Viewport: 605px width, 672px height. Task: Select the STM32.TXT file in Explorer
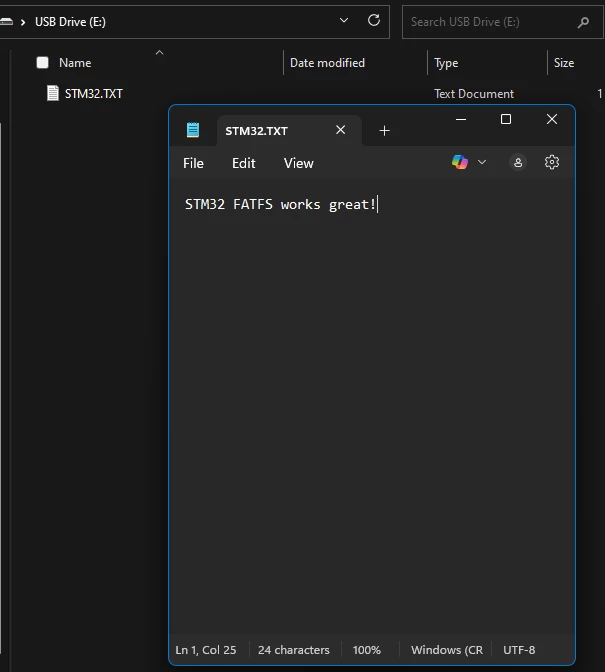[93, 93]
